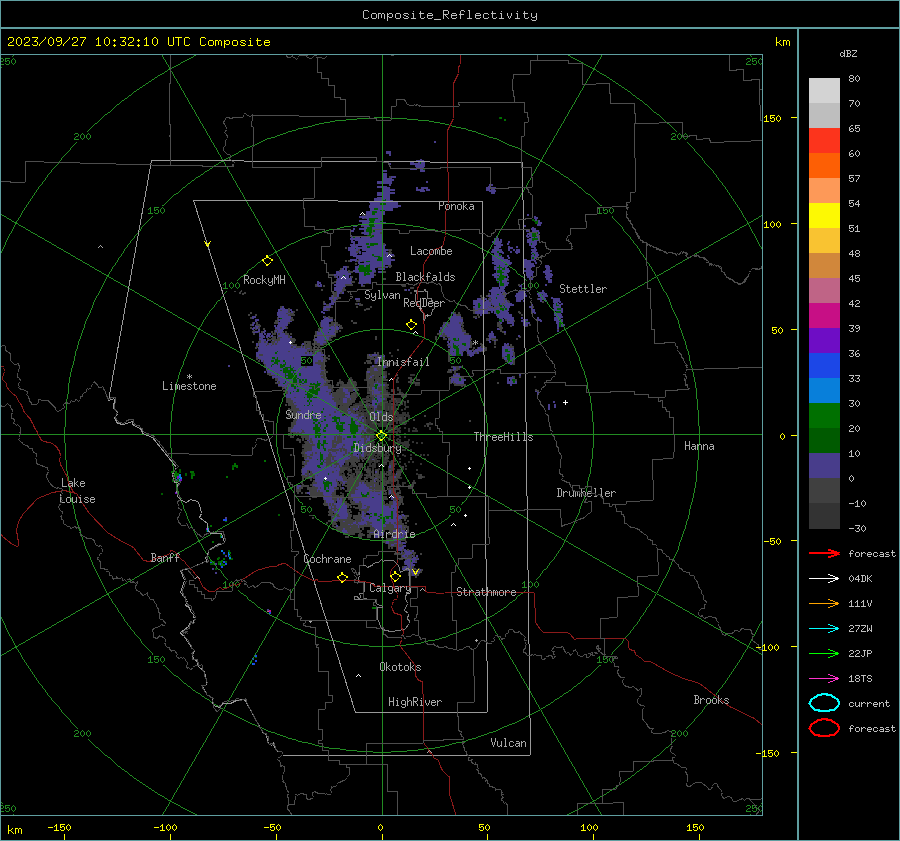Select the royal blue 33-36 dBZ swatch
The width and height of the screenshot is (900, 841).
pyautogui.click(x=824, y=366)
